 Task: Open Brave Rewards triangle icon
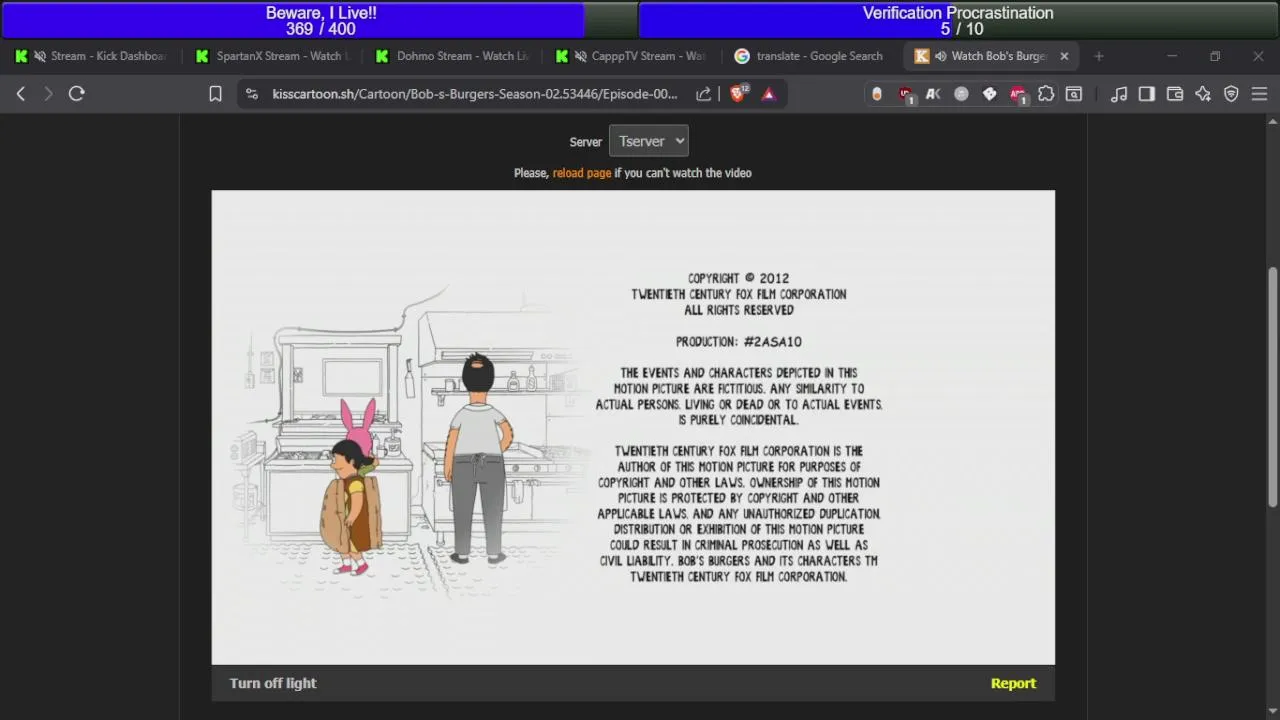(x=769, y=94)
